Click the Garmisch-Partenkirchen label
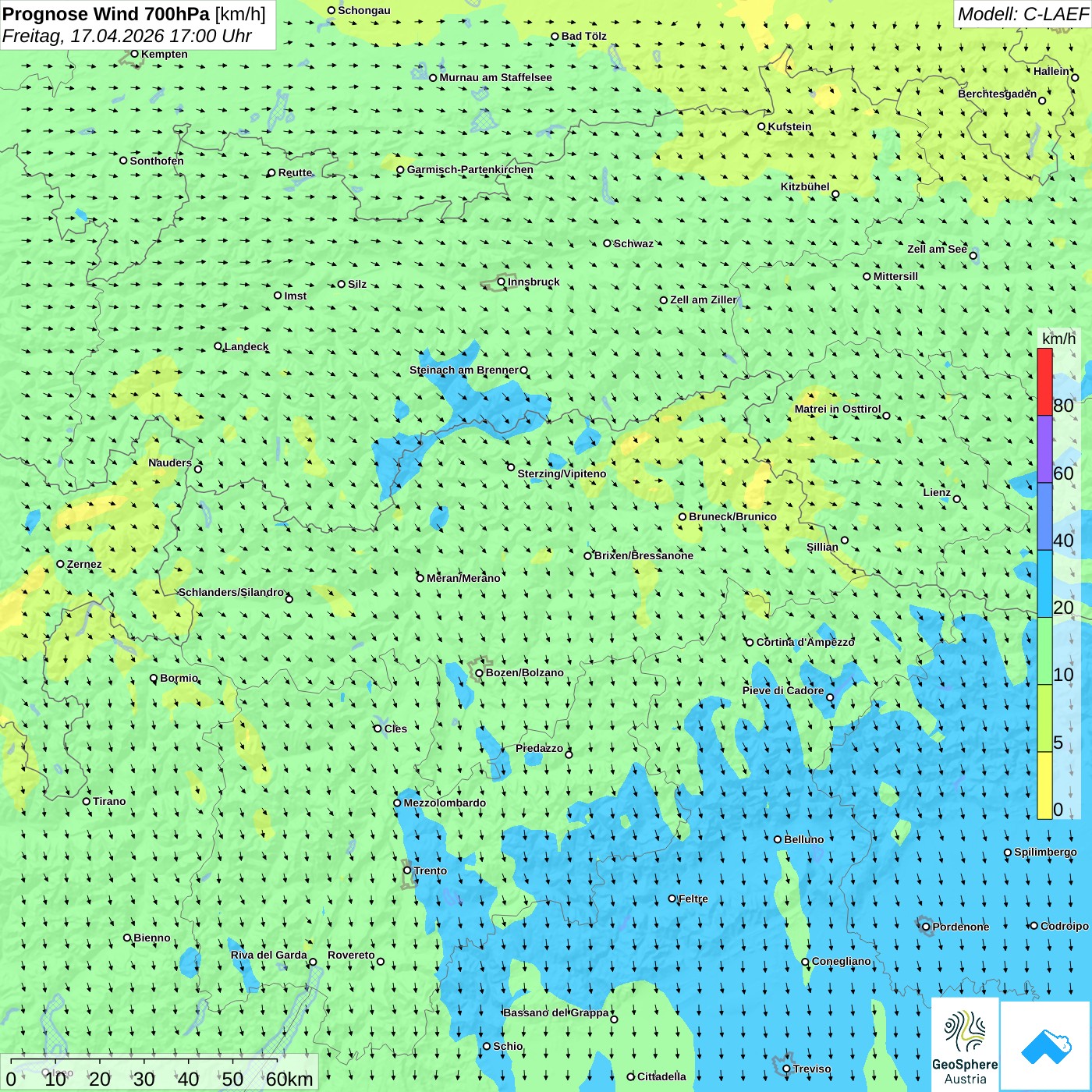Image resolution: width=1092 pixels, height=1092 pixels. pyautogui.click(x=470, y=169)
